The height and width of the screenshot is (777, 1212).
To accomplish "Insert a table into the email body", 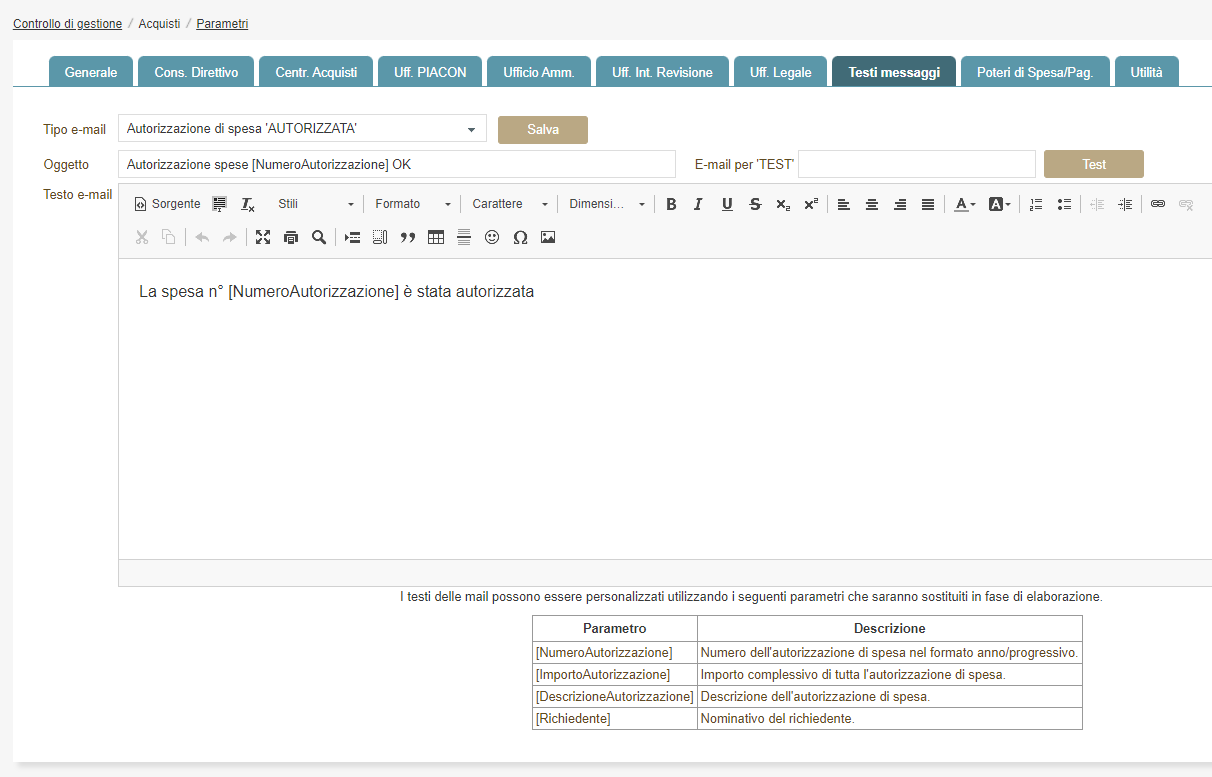I will [x=436, y=237].
